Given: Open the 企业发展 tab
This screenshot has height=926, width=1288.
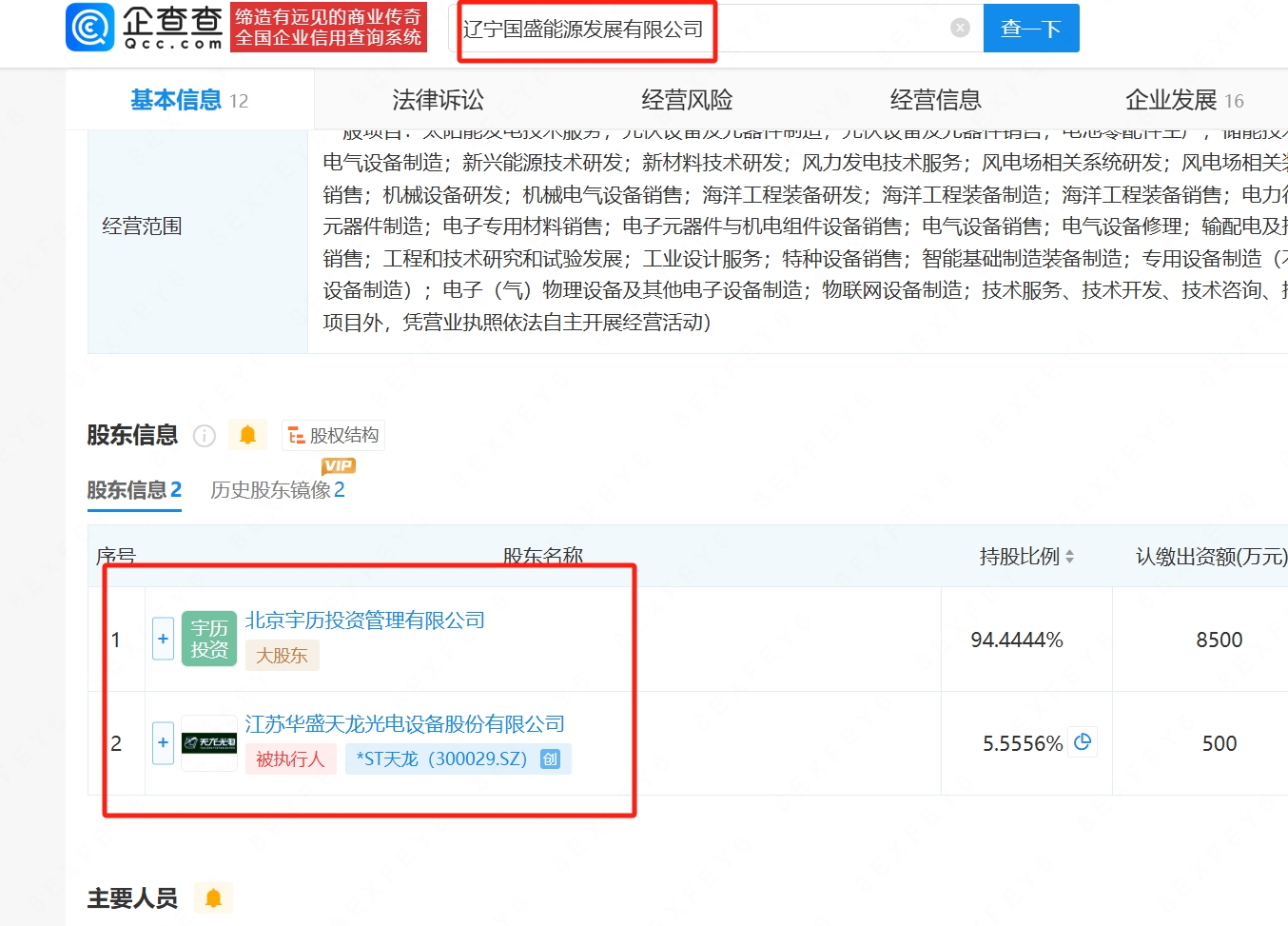Looking at the screenshot, I should click(x=1184, y=100).
